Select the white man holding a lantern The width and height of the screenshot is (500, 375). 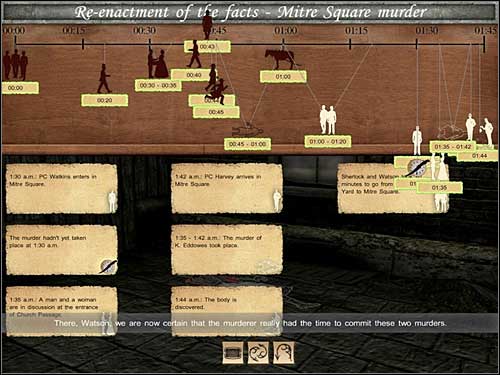coord(487,132)
